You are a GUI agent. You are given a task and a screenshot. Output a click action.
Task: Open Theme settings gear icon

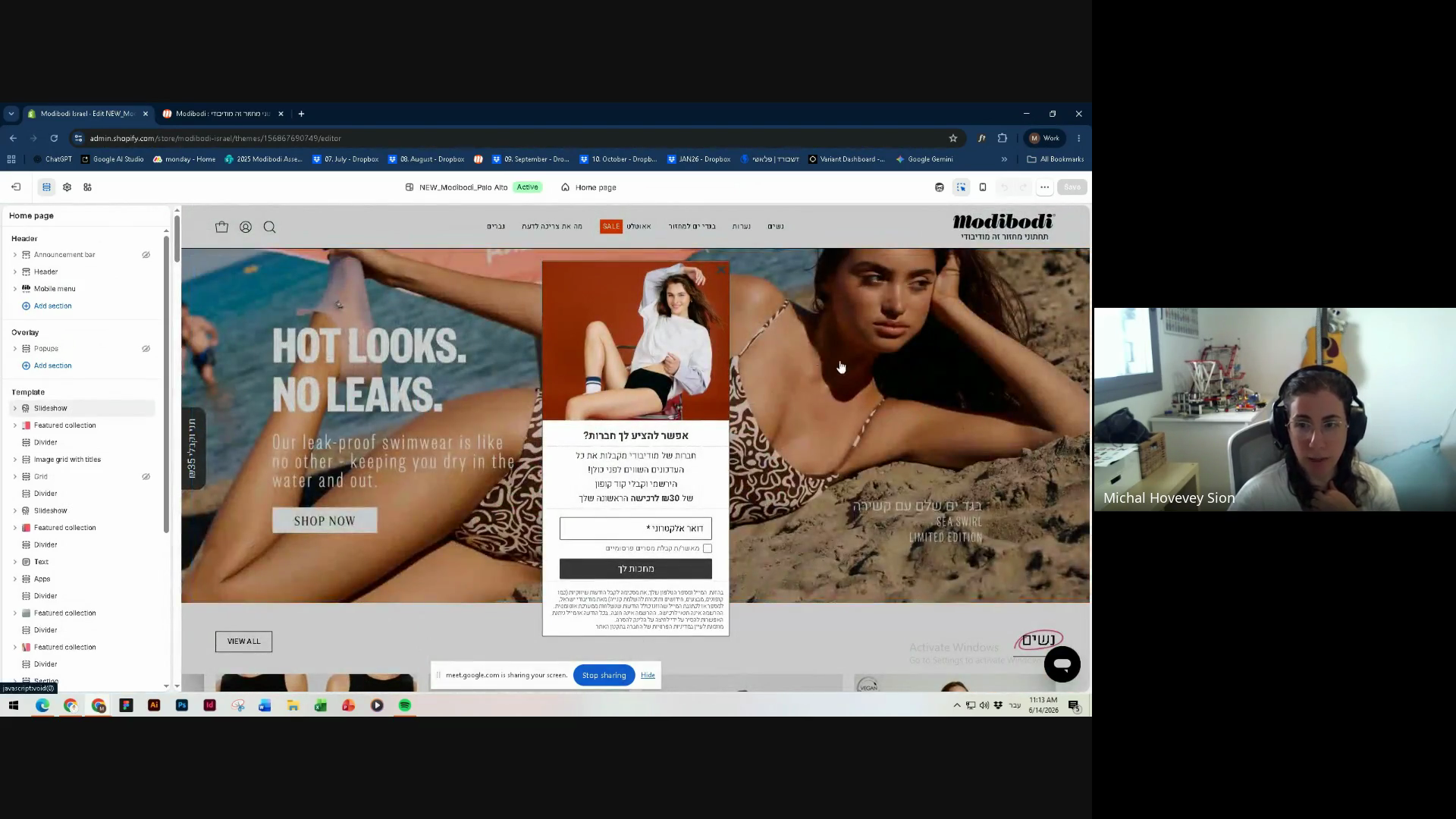pos(67,187)
